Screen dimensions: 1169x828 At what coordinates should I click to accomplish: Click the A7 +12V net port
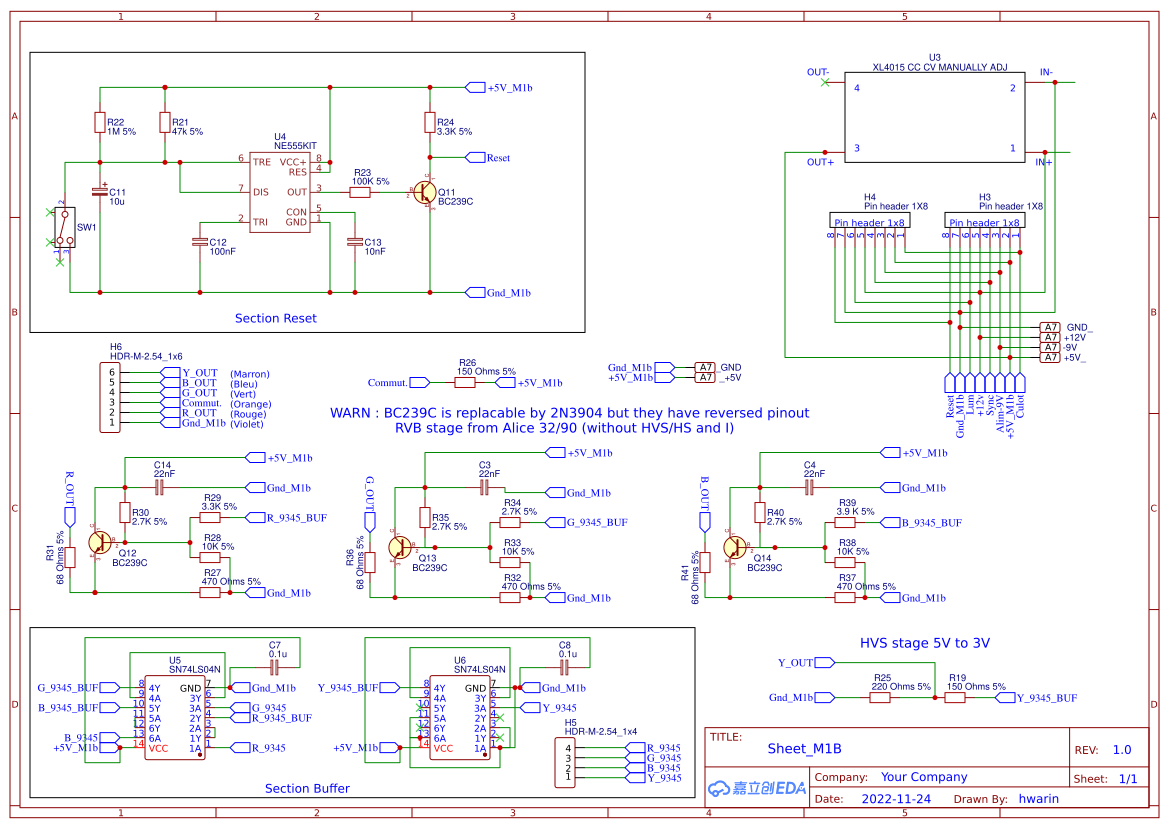point(1049,337)
